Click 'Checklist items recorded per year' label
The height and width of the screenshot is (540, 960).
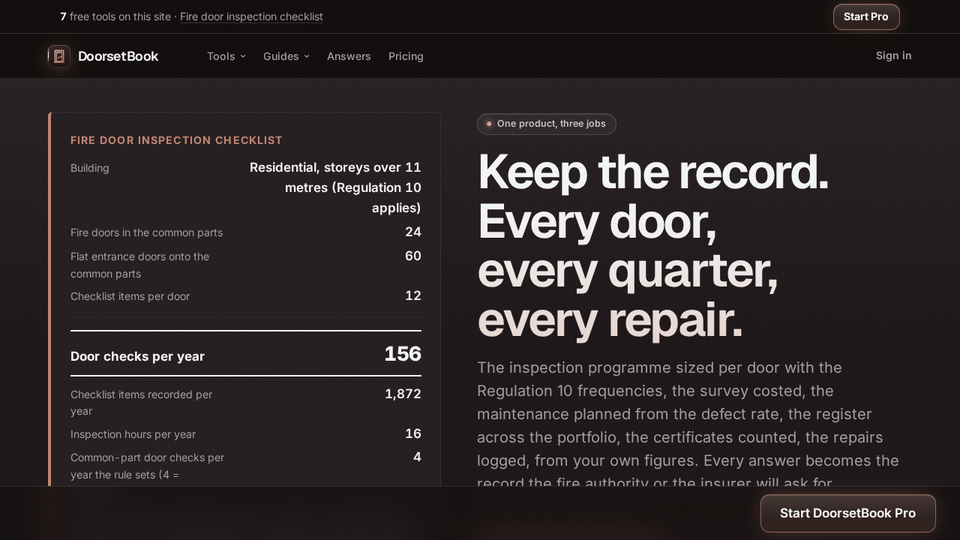[x=141, y=403]
